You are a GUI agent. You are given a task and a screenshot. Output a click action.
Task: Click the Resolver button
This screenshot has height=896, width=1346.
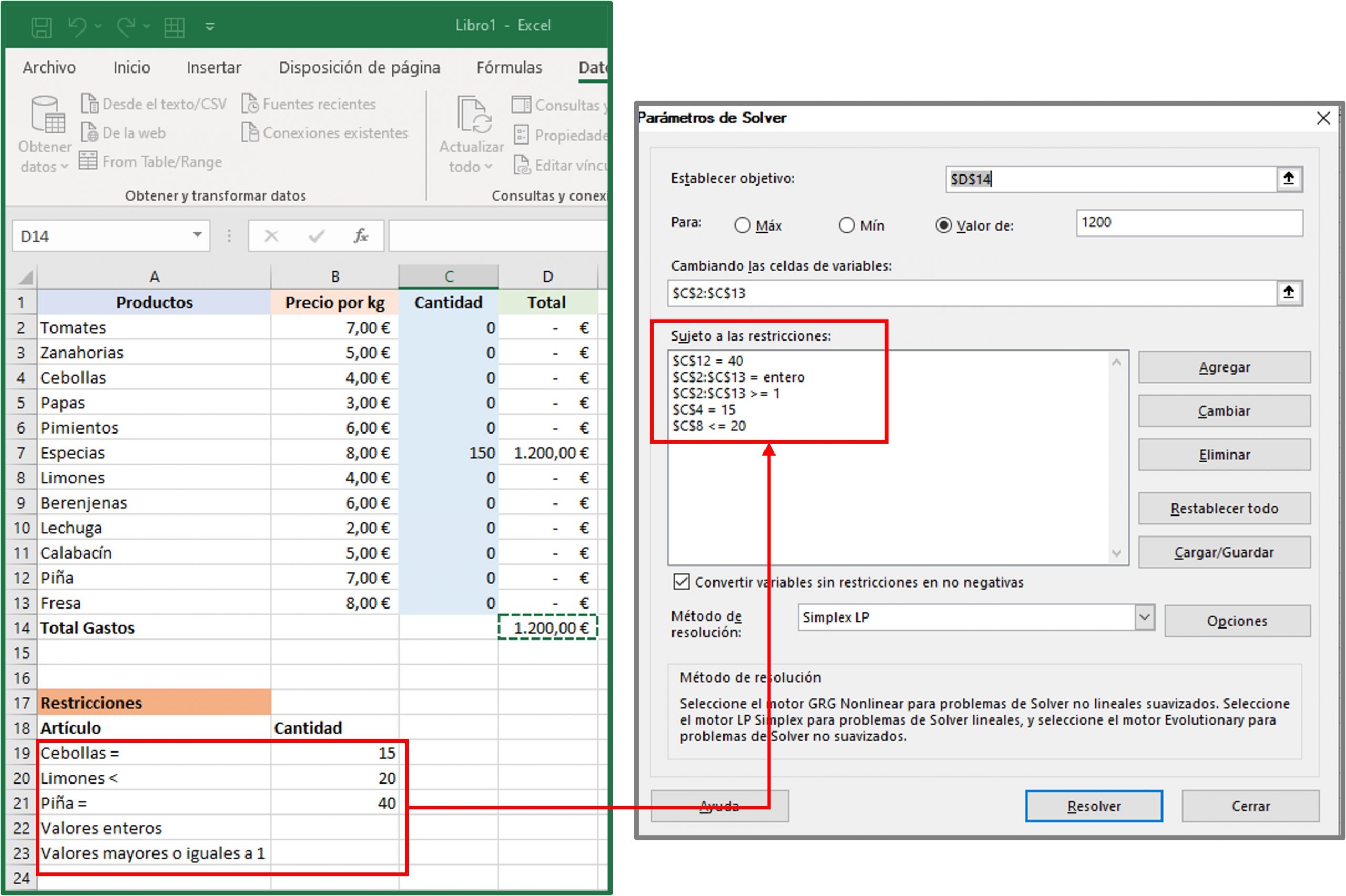coord(1094,806)
